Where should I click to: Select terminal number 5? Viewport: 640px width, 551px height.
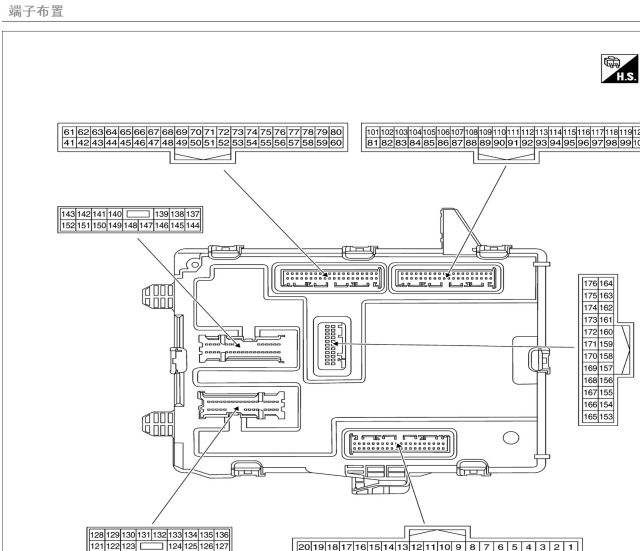(x=515, y=547)
